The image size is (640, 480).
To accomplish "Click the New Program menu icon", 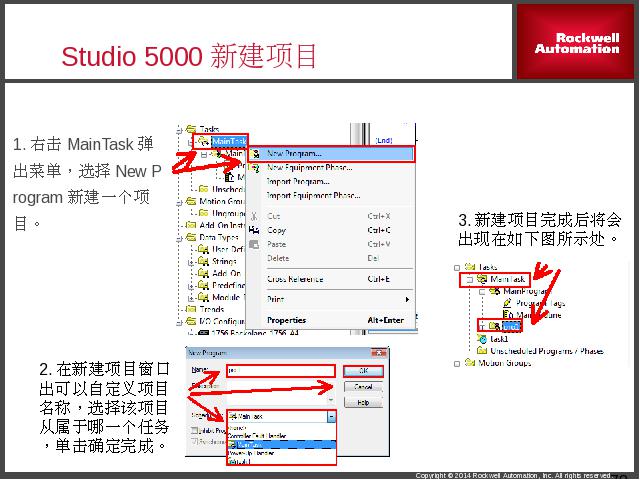I will [x=256, y=154].
